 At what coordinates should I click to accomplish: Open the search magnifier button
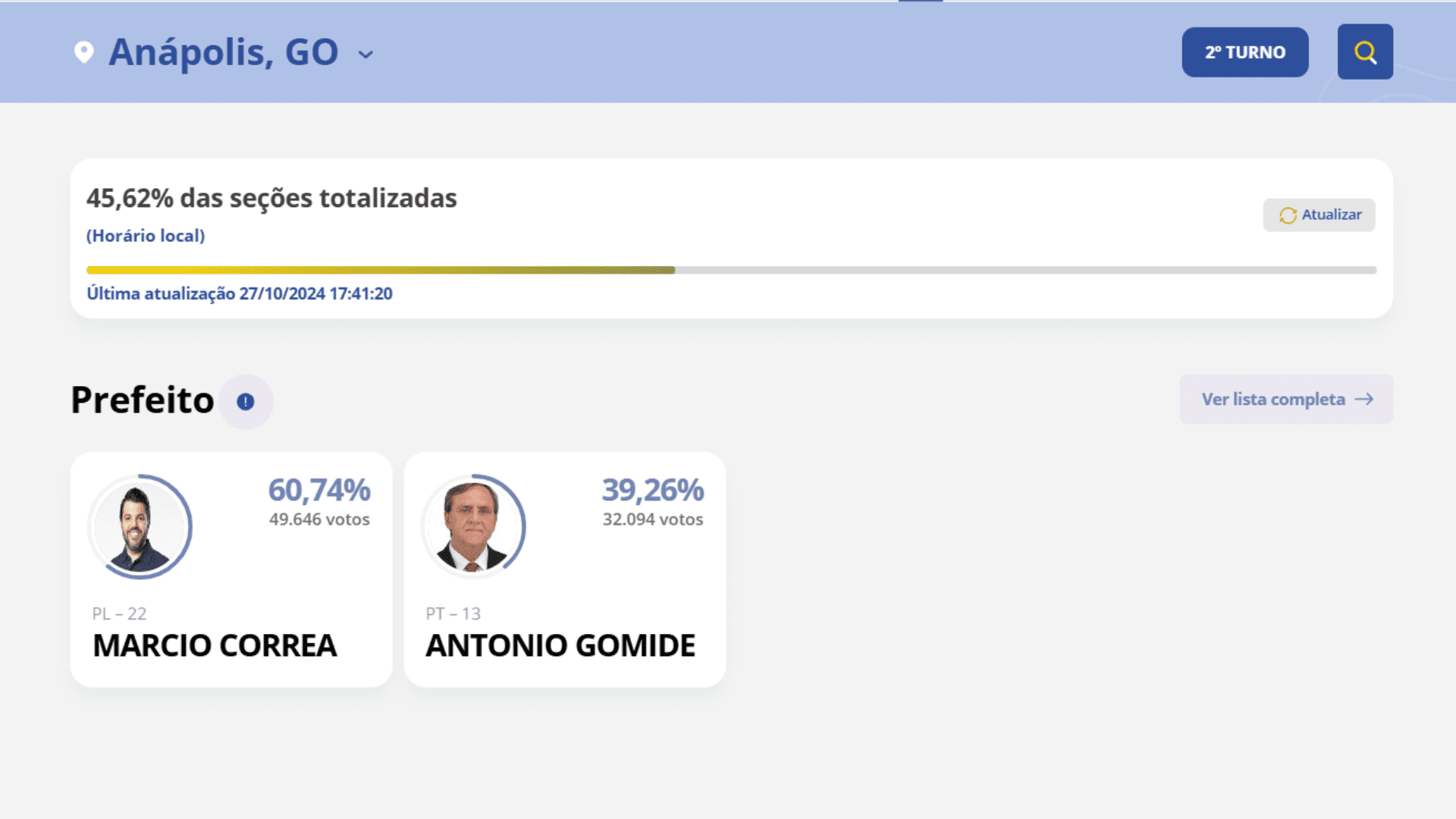coord(1365,52)
